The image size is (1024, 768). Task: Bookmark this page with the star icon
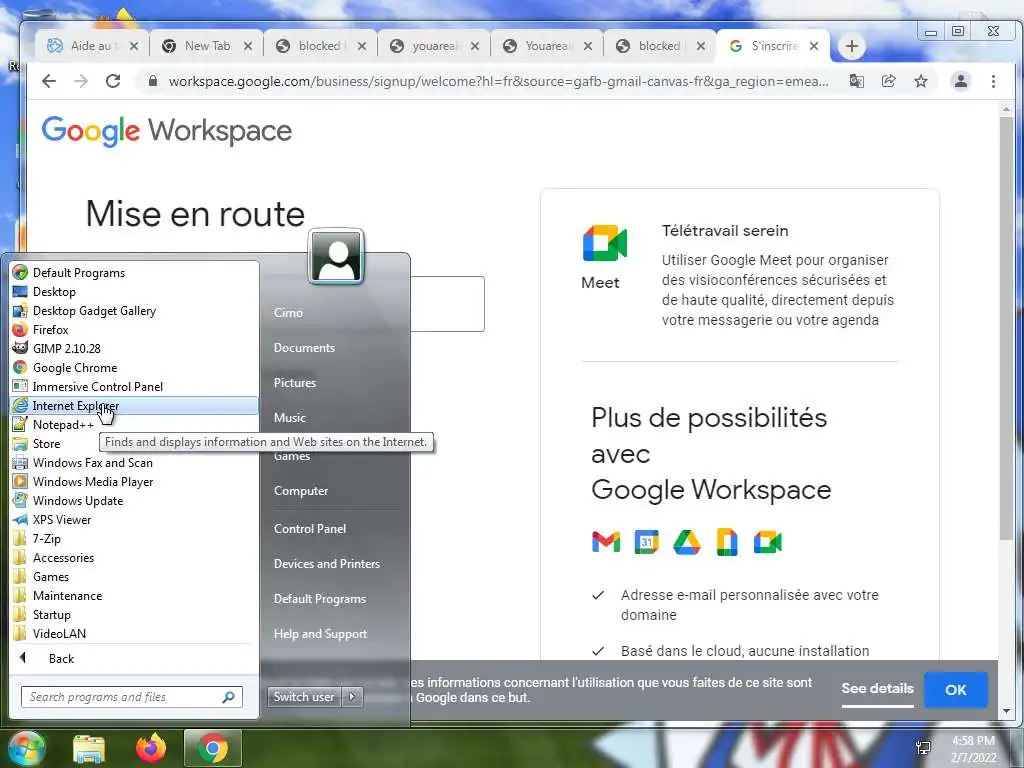coord(921,81)
